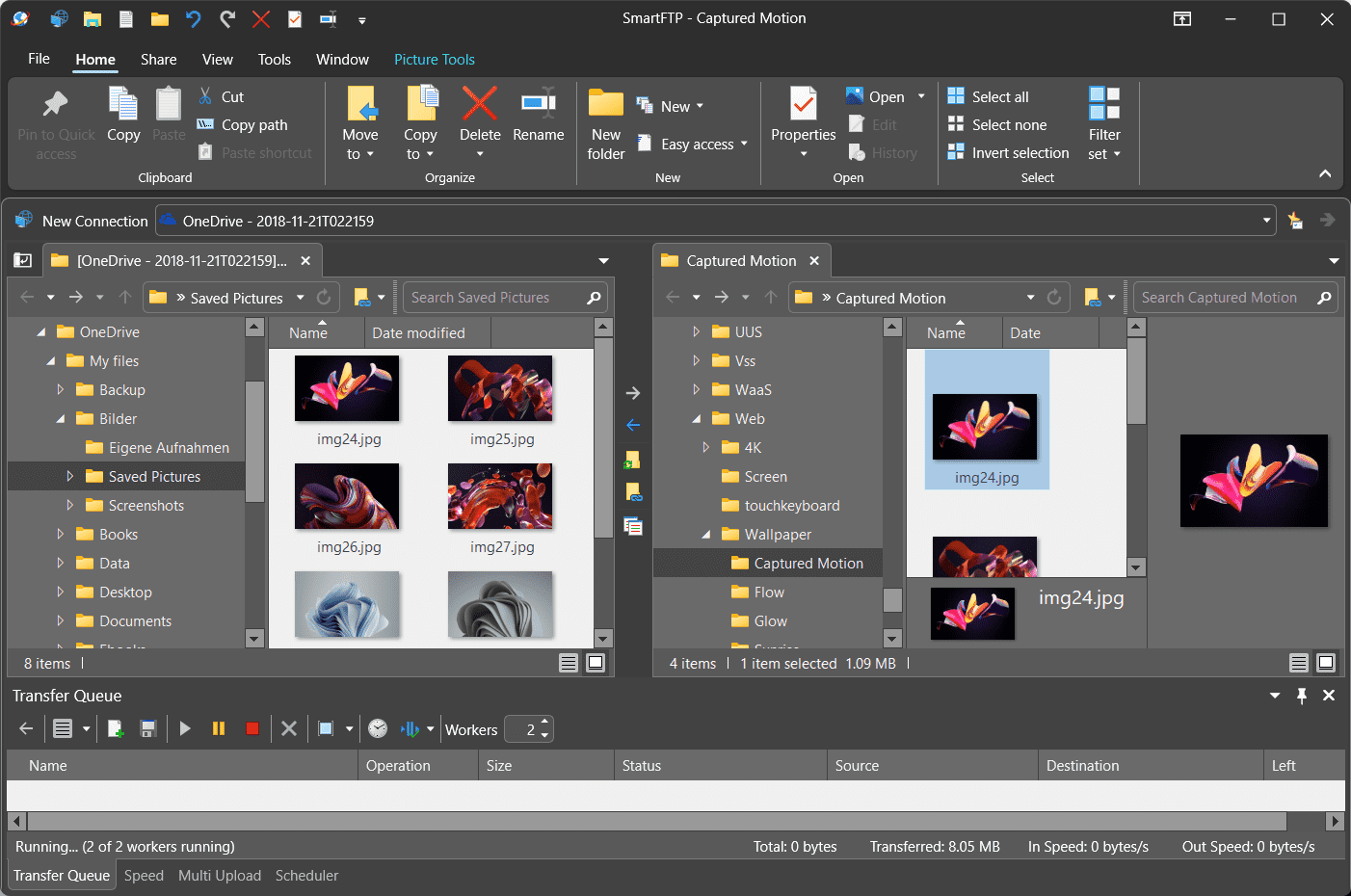Image resolution: width=1351 pixels, height=896 pixels.
Task: Click the Move to button
Action: (359, 122)
